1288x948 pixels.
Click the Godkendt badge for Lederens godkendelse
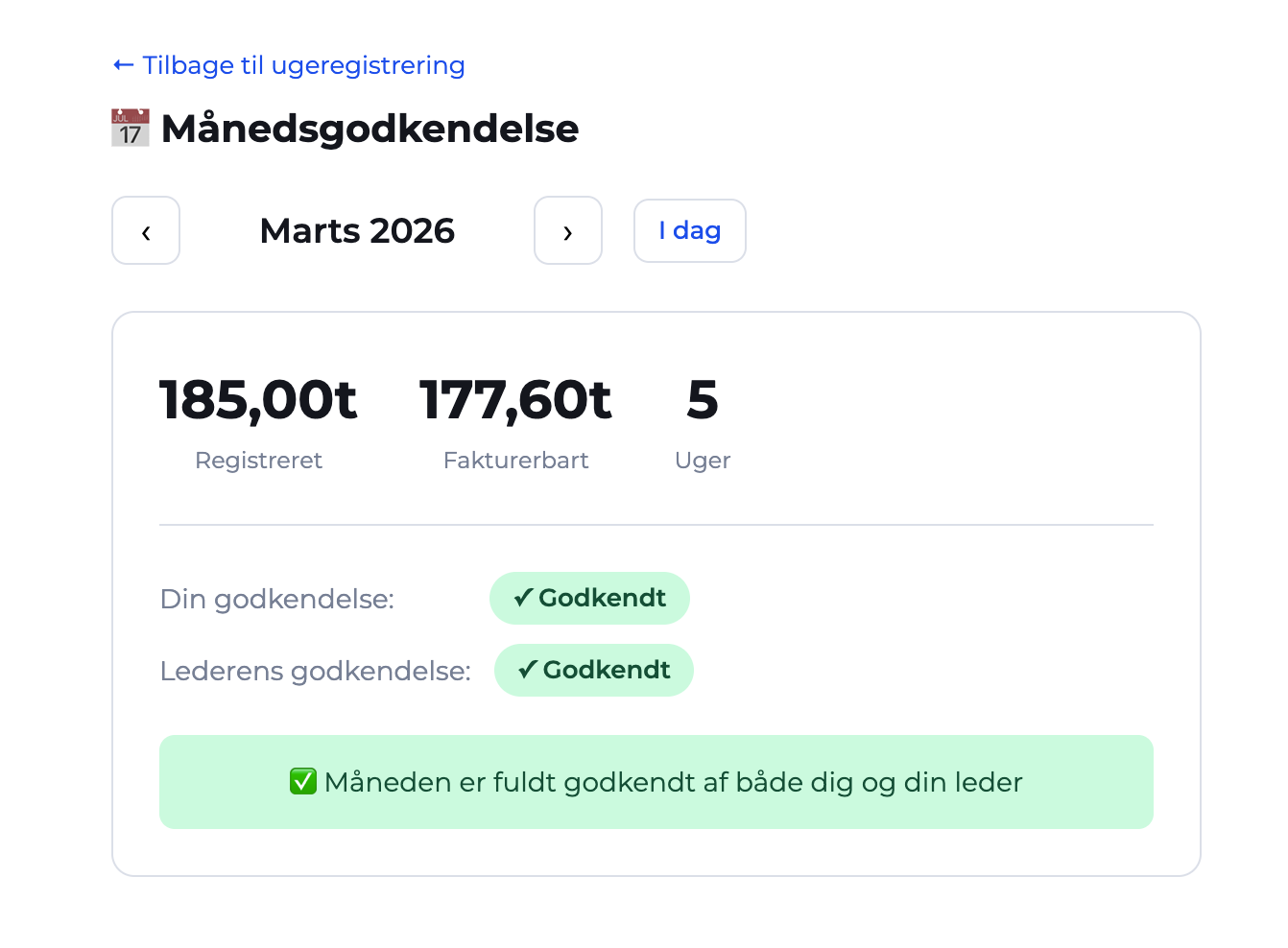[593, 670]
